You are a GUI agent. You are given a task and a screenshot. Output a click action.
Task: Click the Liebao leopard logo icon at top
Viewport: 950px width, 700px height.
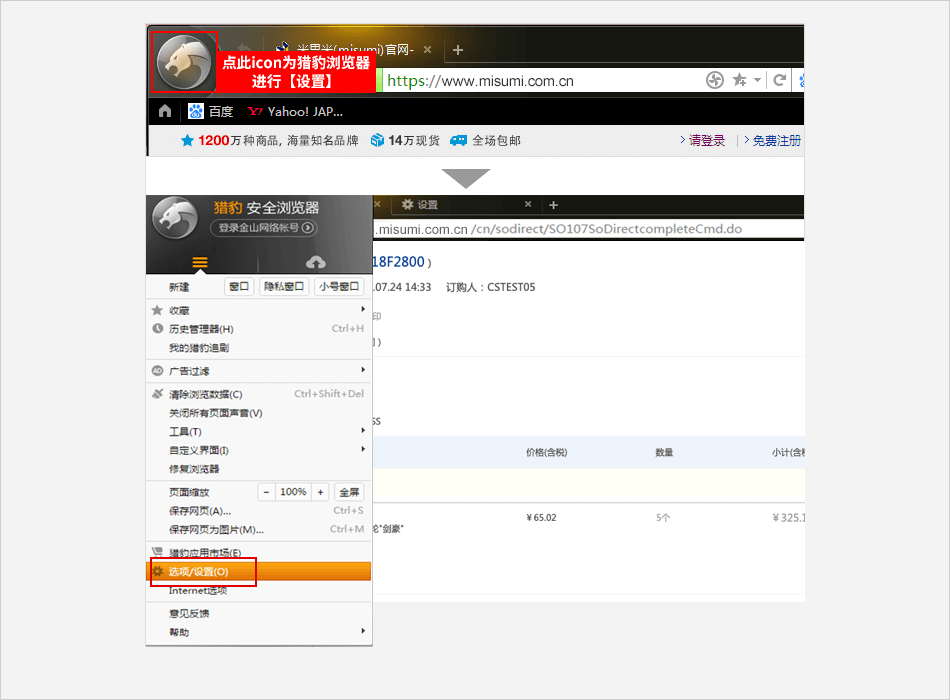[x=183, y=61]
